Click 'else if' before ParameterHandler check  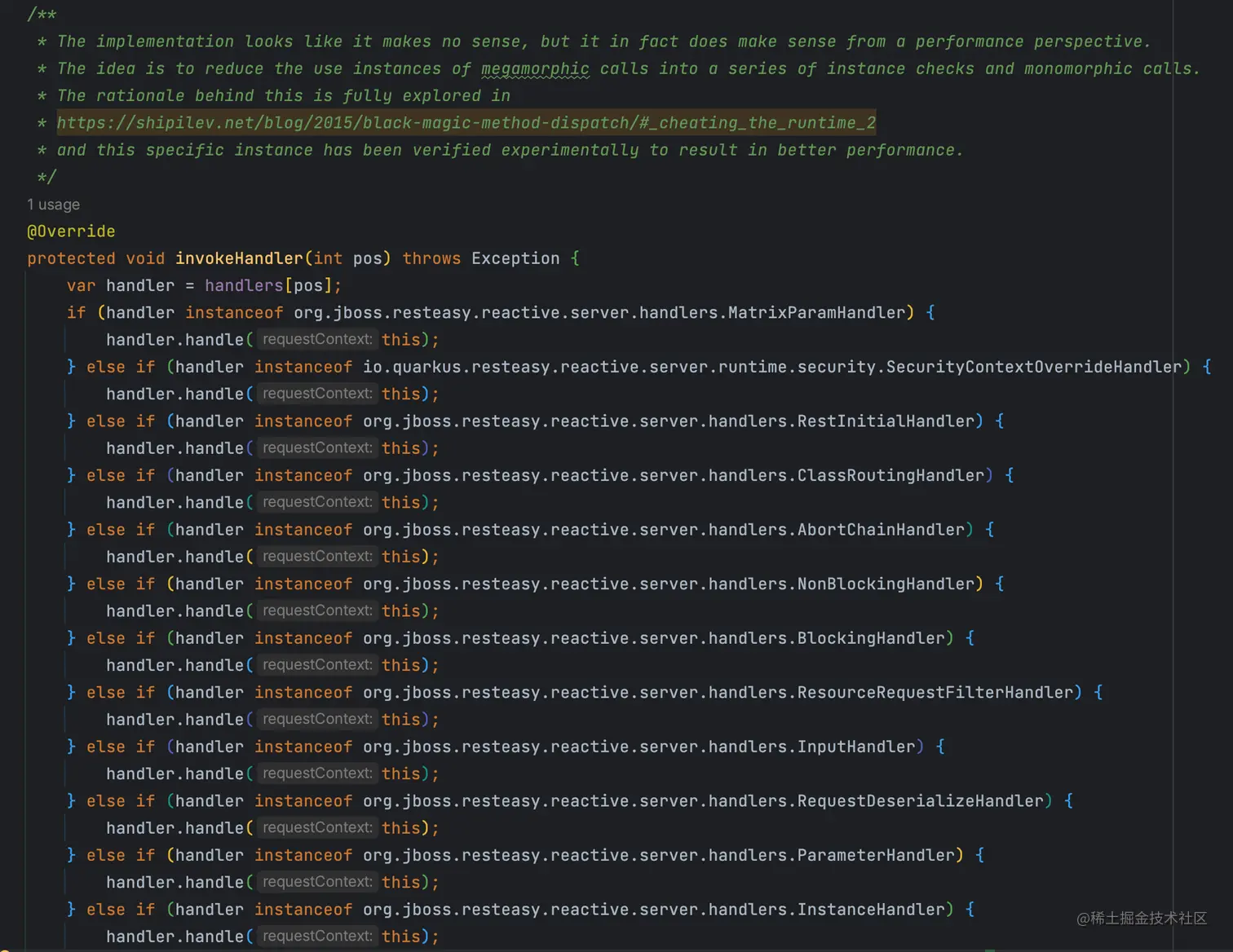(121, 855)
